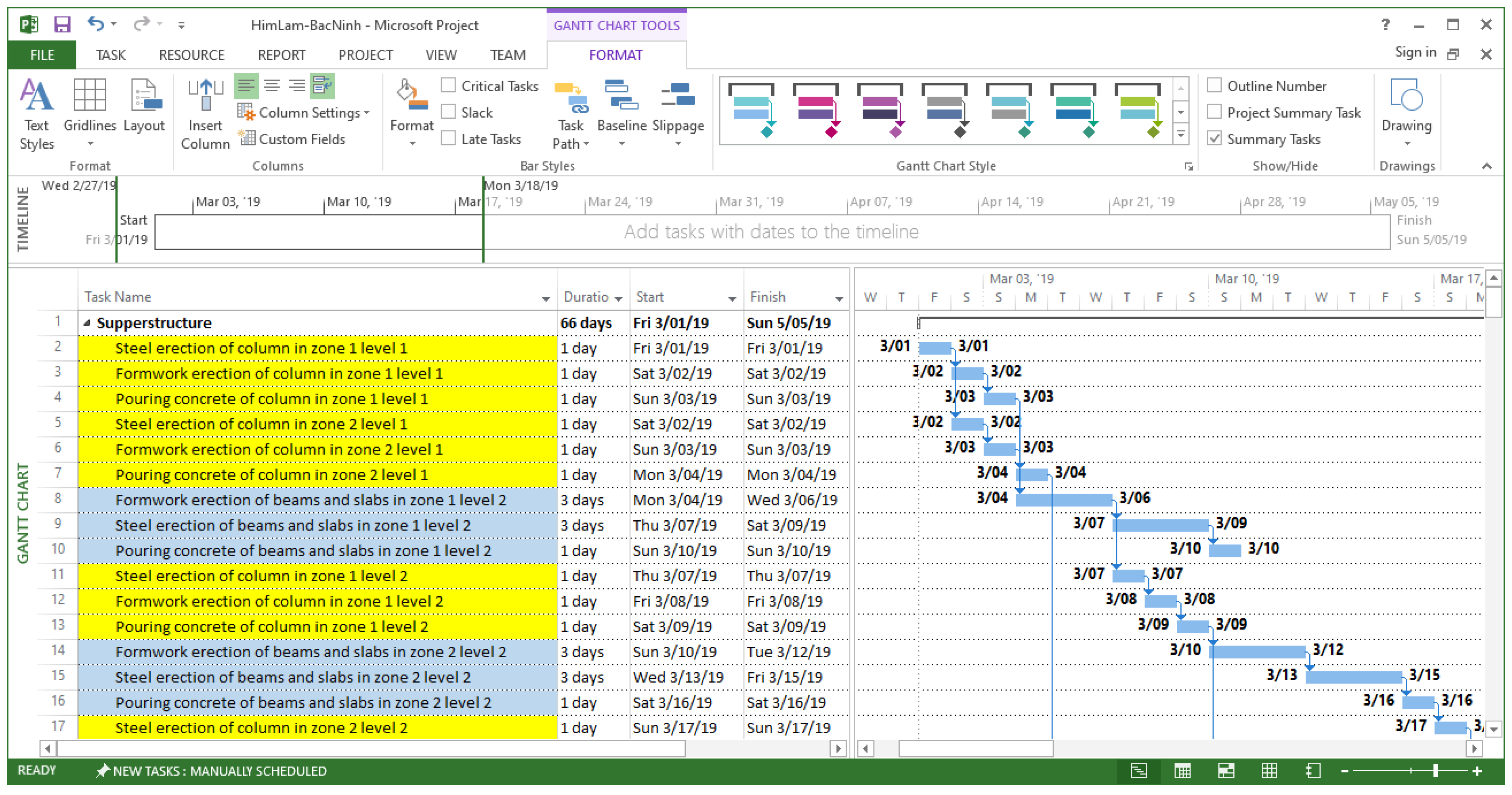Collapse the Supperstructure summary task

tap(87, 323)
